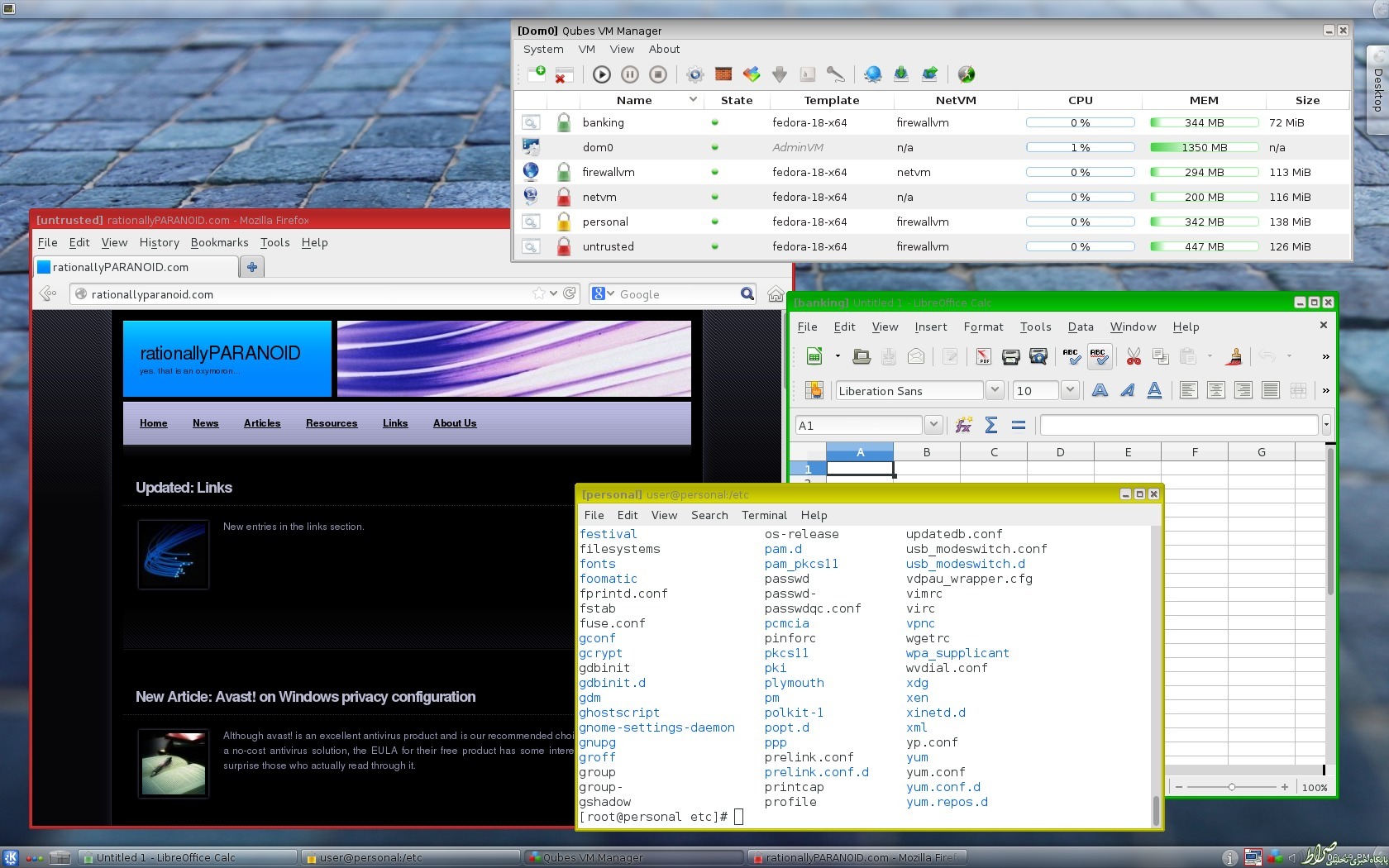Screen dimensions: 1389x868
Task: Show more Standard toolbar buttons in Calc
Action: pos(1325,356)
